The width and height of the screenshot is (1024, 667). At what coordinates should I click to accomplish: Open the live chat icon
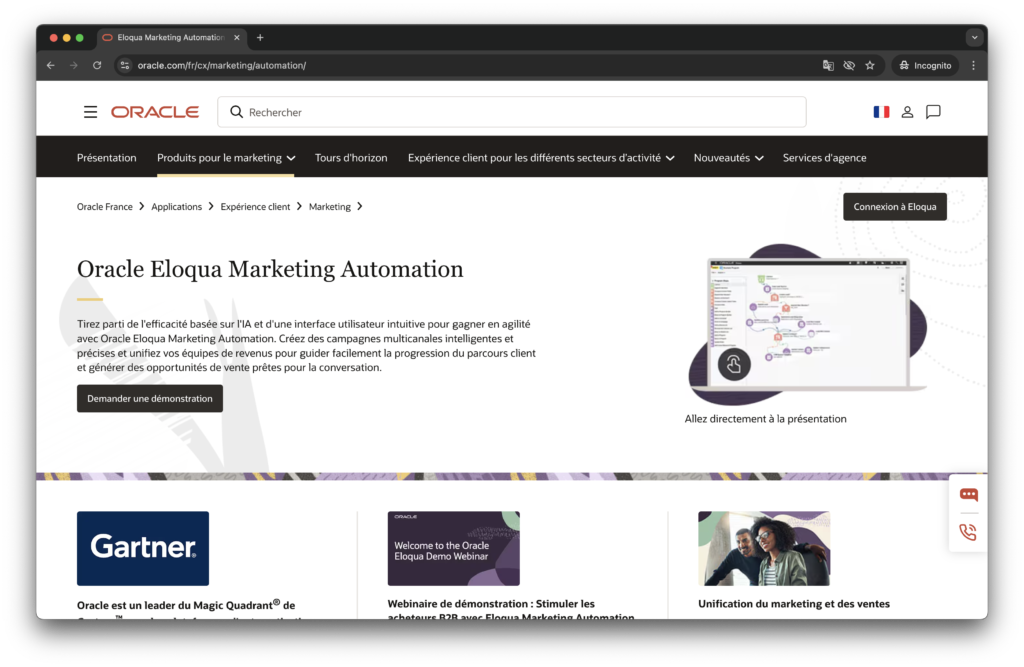(x=967, y=494)
